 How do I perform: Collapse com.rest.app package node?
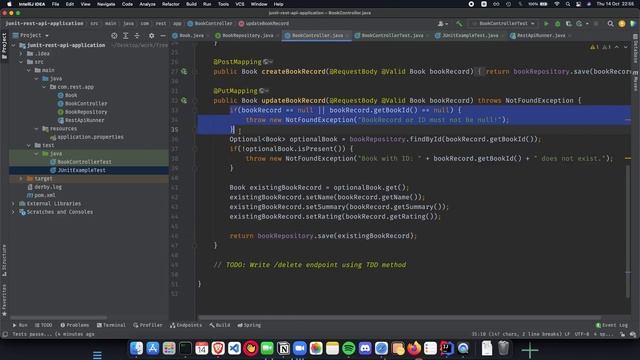tap(44, 87)
